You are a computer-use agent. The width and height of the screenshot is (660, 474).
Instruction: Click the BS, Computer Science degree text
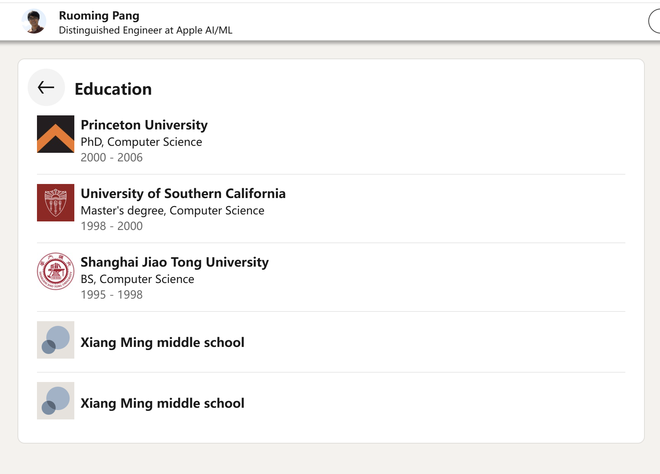[x=137, y=279]
